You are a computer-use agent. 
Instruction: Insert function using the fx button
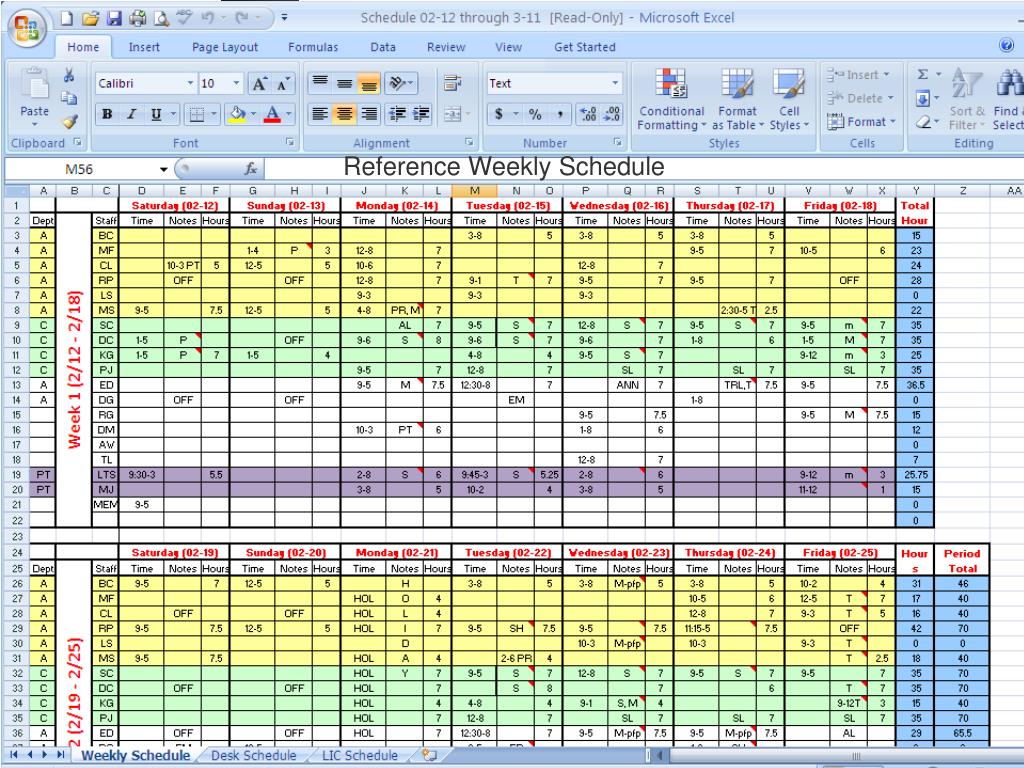pos(251,169)
